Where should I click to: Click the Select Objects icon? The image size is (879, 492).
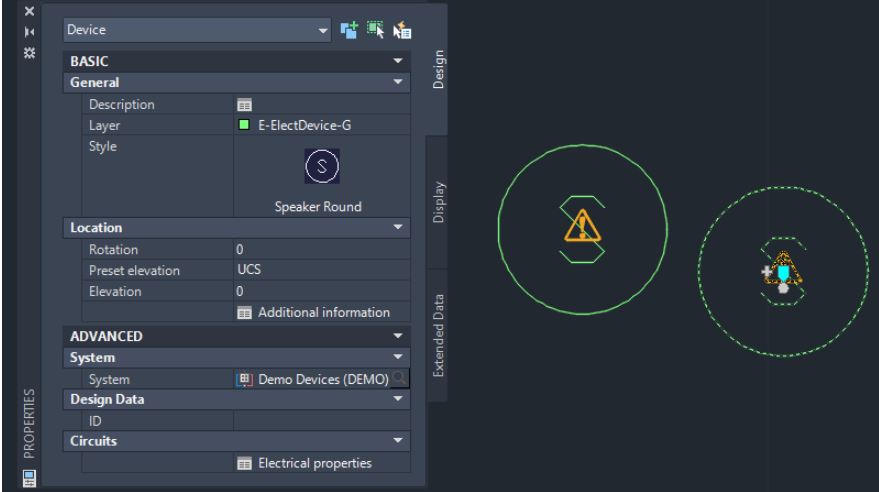pyautogui.click(x=375, y=30)
